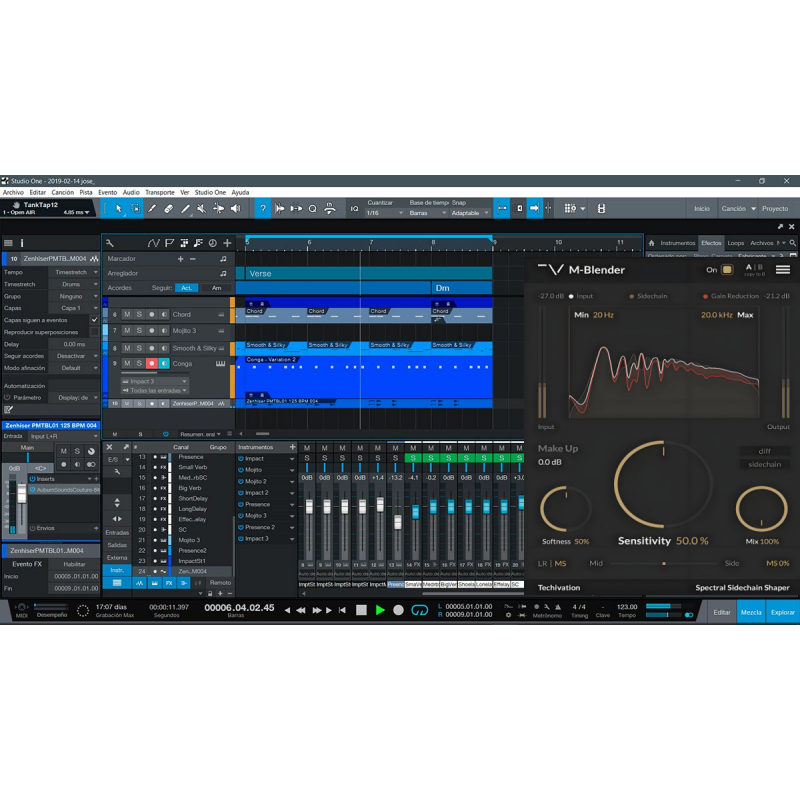Toggle diff button in M-Blender
This screenshot has height=800, width=800.
pos(764,451)
